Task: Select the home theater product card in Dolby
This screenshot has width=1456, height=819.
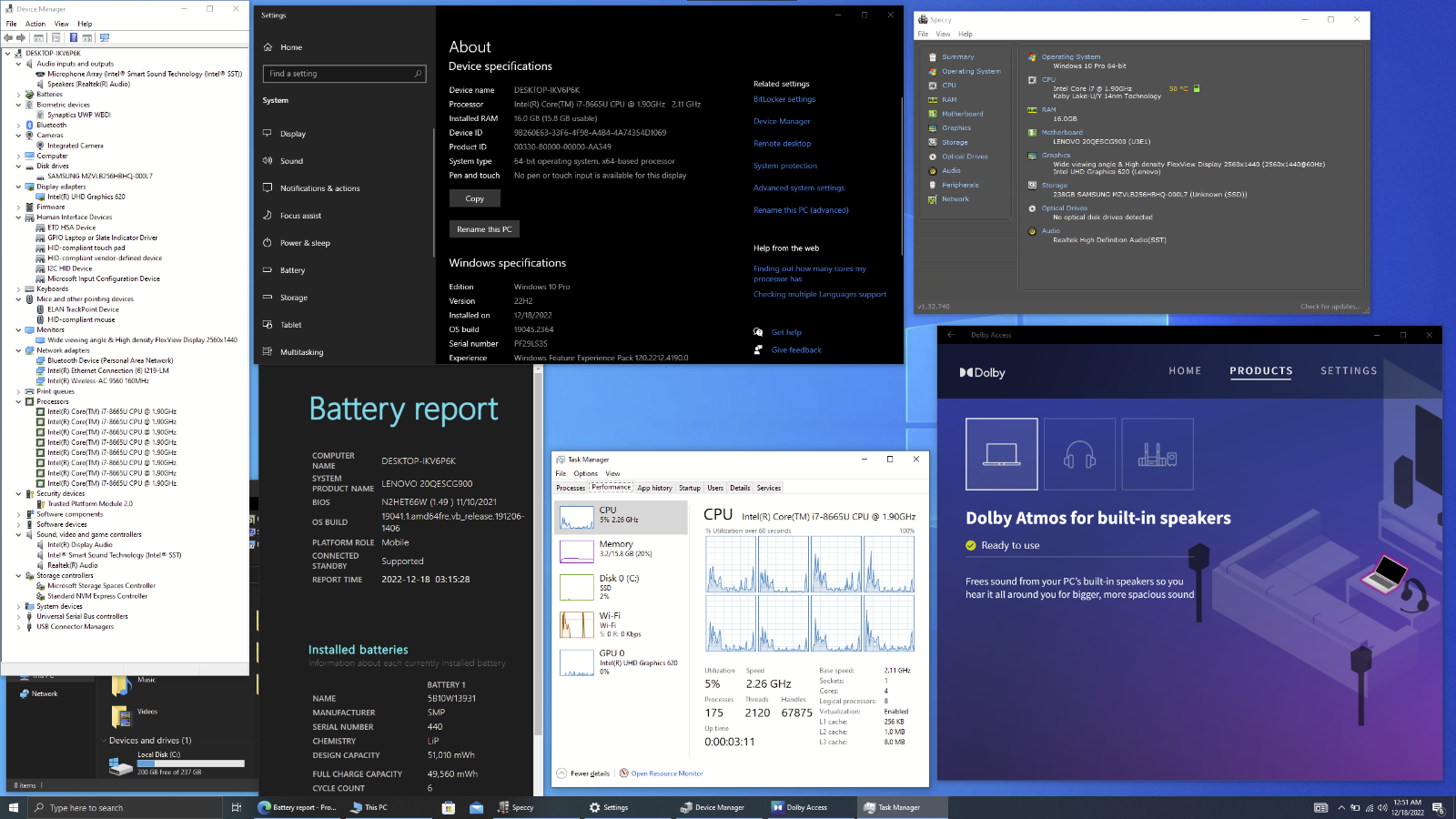Action: 1158,454
